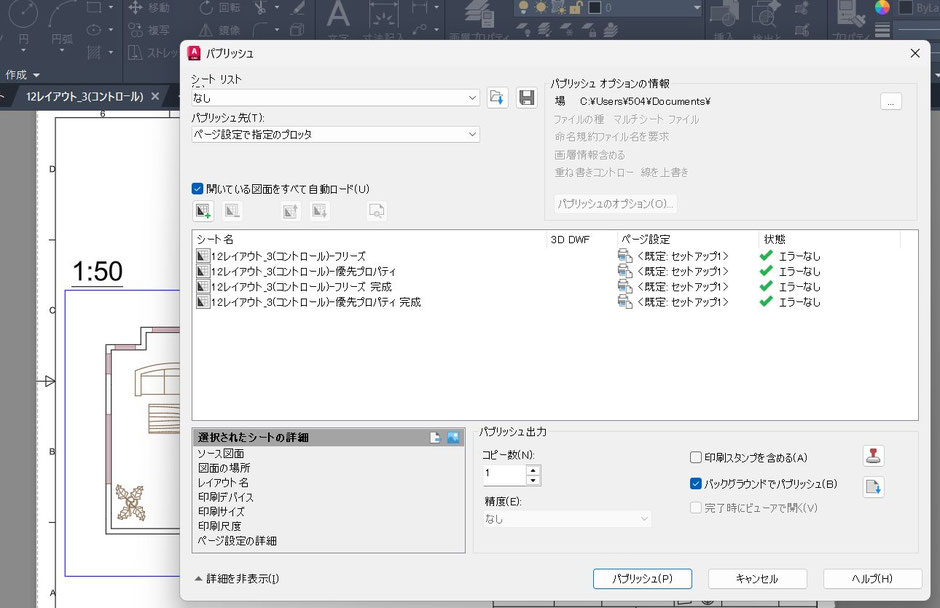
Task: Toggle 開いている図面をすべて自動ロード checkbox
Action: [x=198, y=189]
